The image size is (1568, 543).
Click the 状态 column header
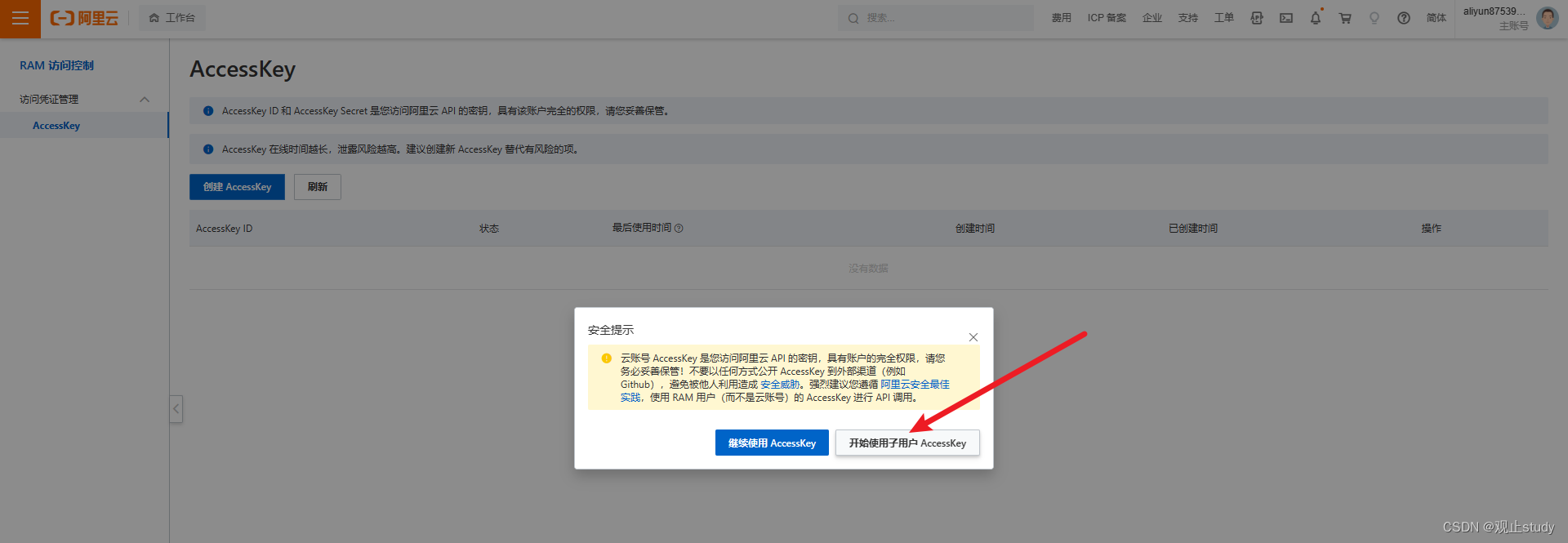click(489, 229)
